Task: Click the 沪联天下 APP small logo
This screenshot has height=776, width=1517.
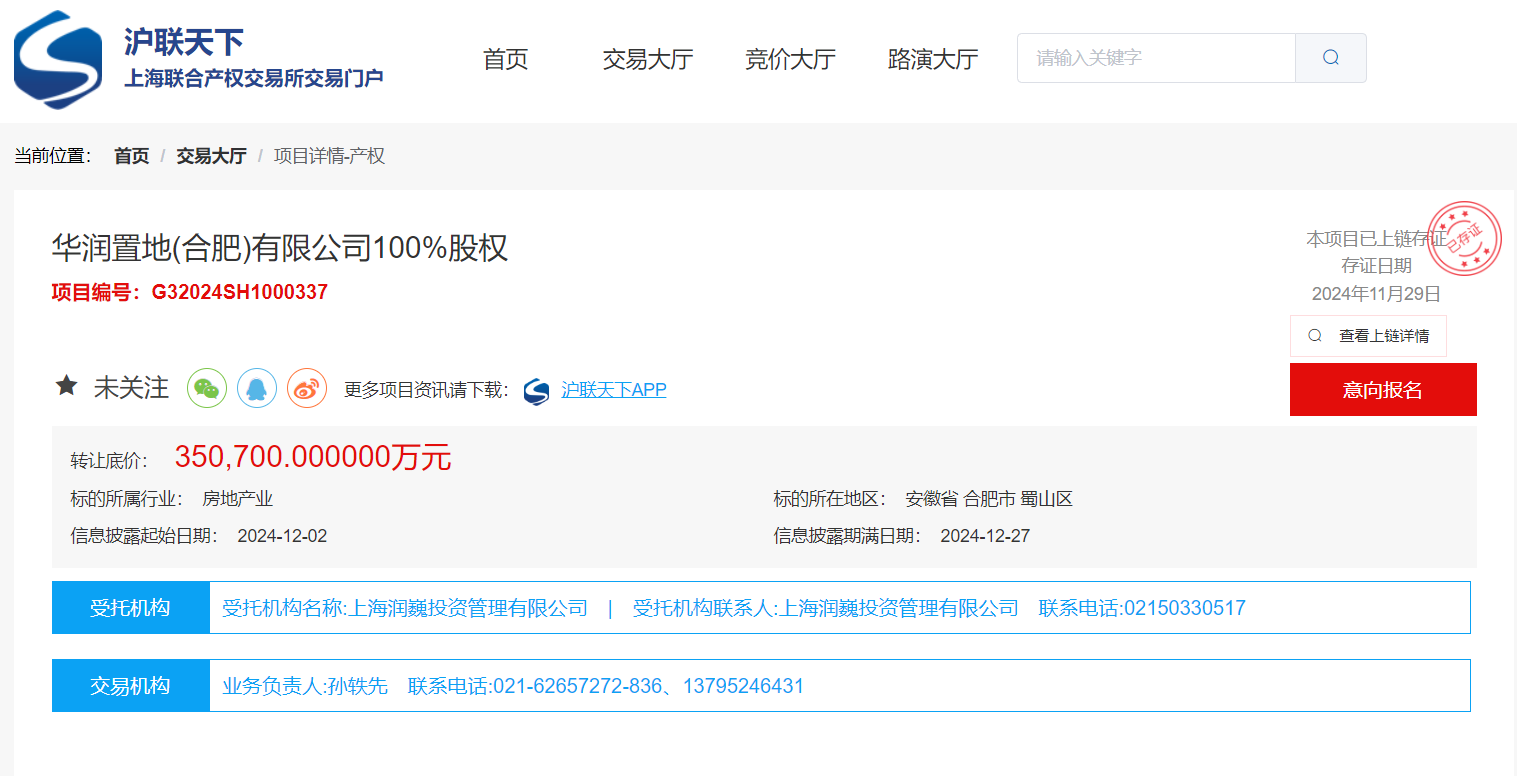Action: point(537,391)
